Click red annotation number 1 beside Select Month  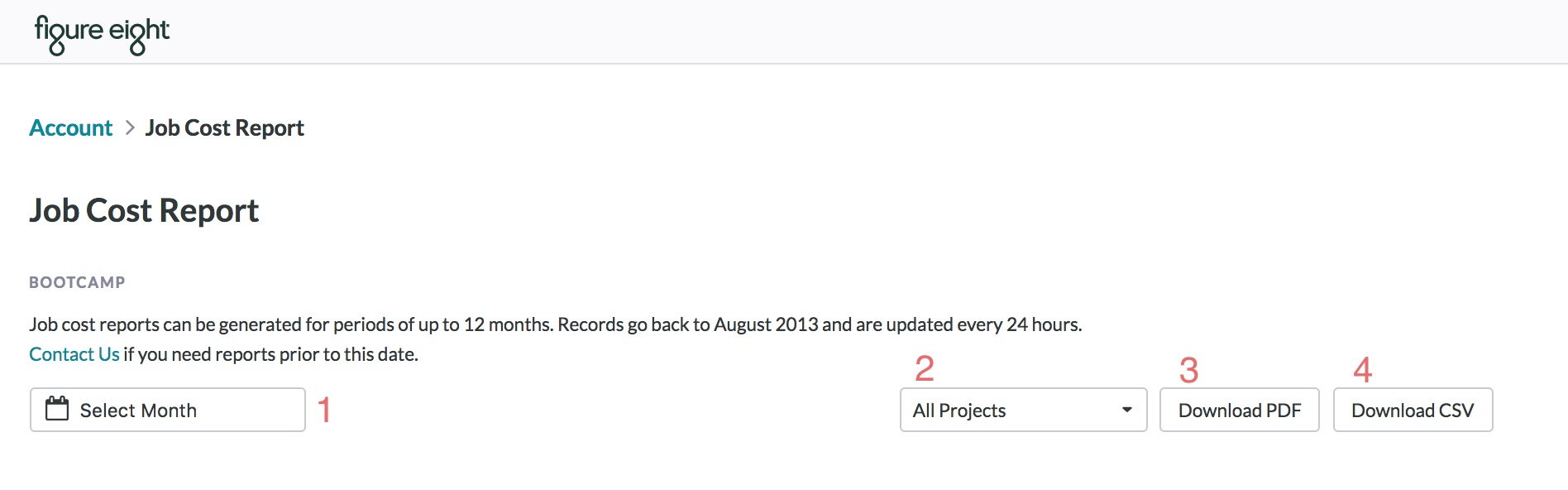(x=324, y=410)
